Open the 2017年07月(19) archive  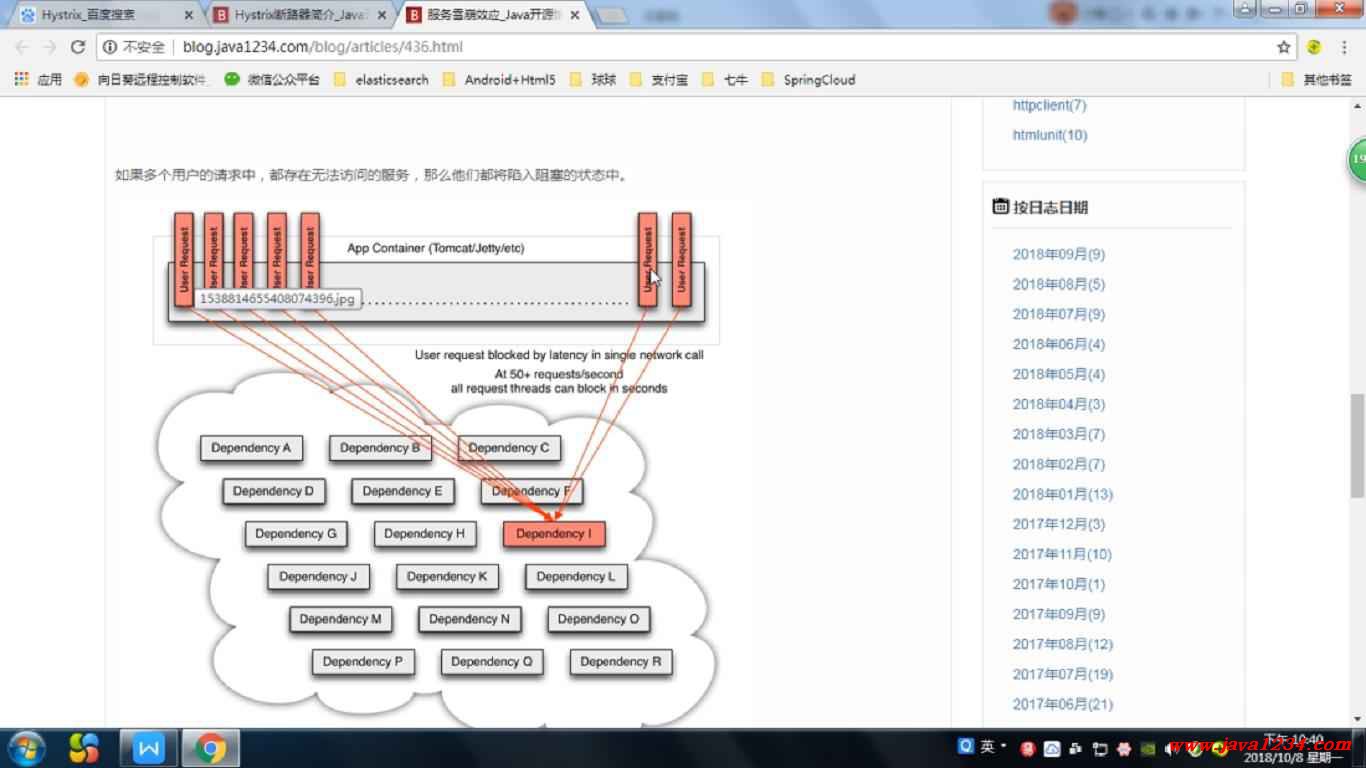pyautogui.click(x=1063, y=674)
